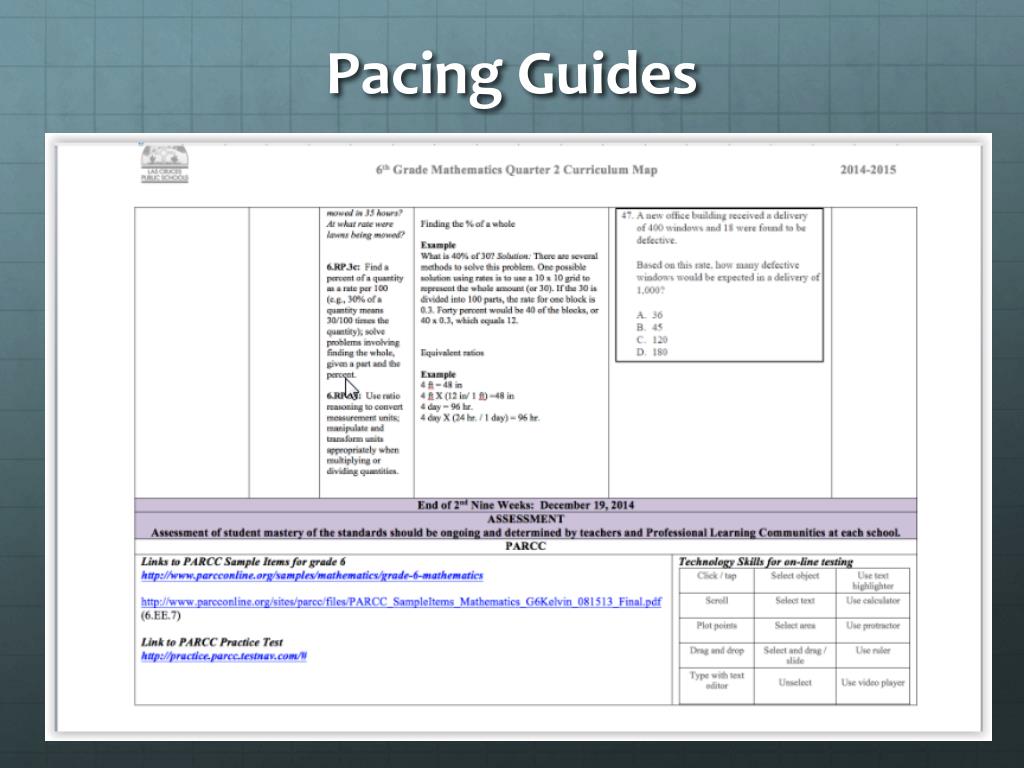1024x768 pixels.
Task: Click the '4 day = 96 hr.' example line
Action: pos(446,407)
